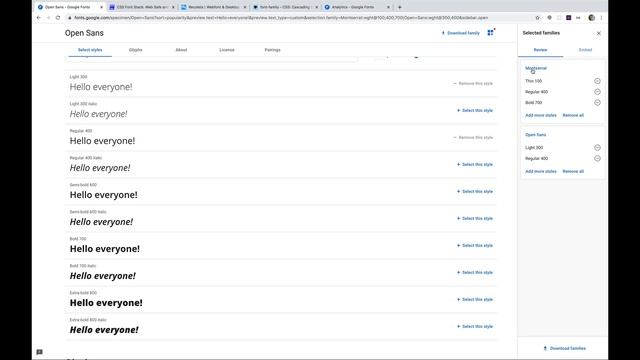Image resolution: width=640 pixels, height=360 pixels.
Task: Open the Glyphs tab
Action: (x=136, y=50)
